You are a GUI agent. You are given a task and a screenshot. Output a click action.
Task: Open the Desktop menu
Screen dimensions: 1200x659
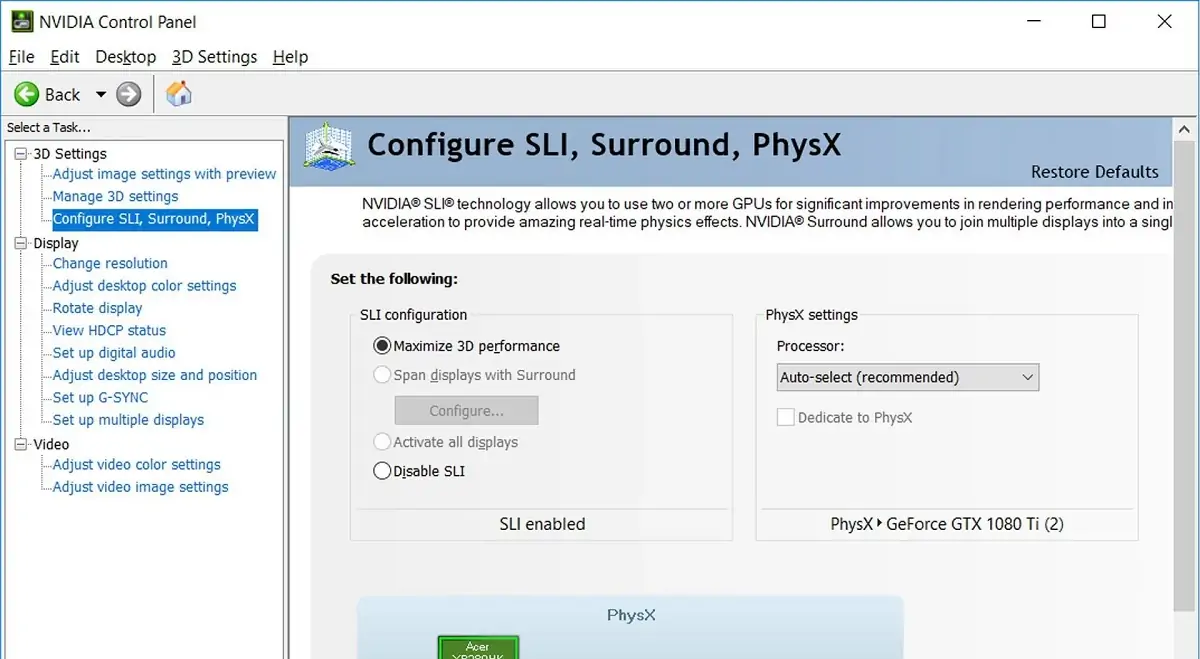[126, 57]
